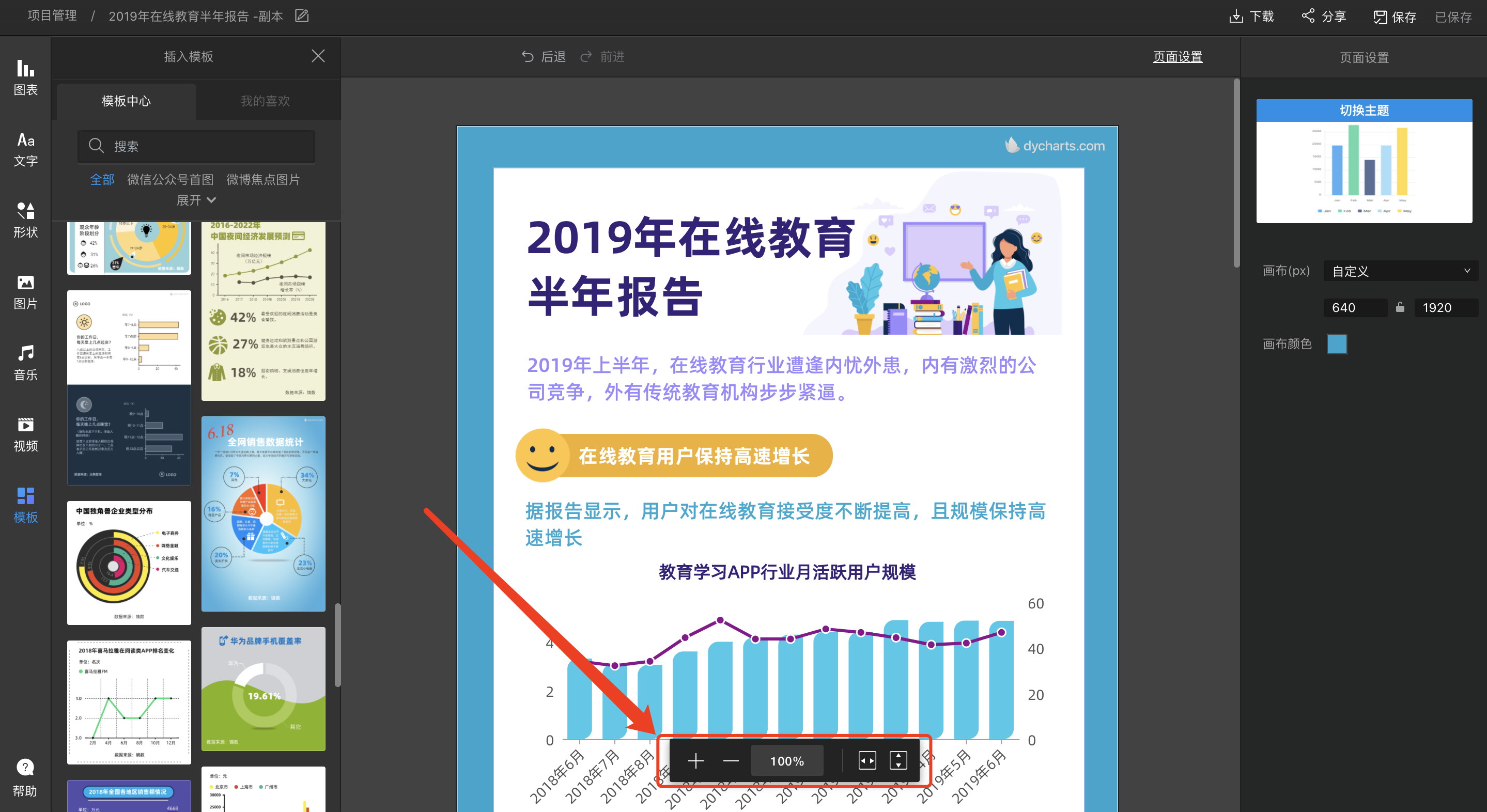Click the 切换主题 theme button
The image size is (1487, 812).
[1364, 110]
